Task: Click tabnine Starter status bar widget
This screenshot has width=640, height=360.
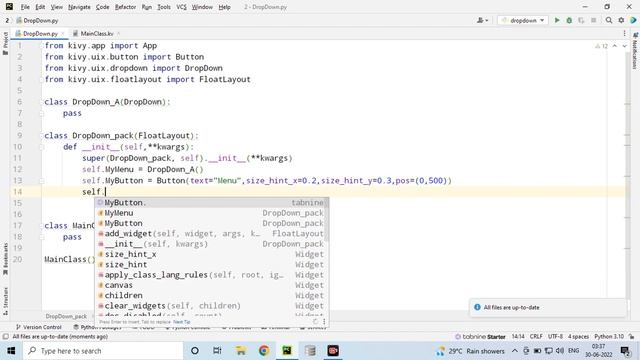Action: tap(480, 337)
